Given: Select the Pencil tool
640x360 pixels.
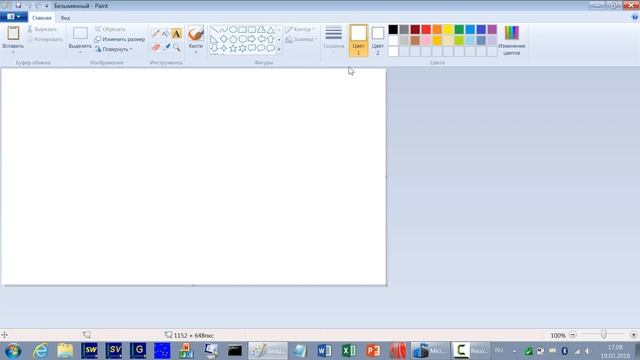Looking at the screenshot, I should click(156, 33).
